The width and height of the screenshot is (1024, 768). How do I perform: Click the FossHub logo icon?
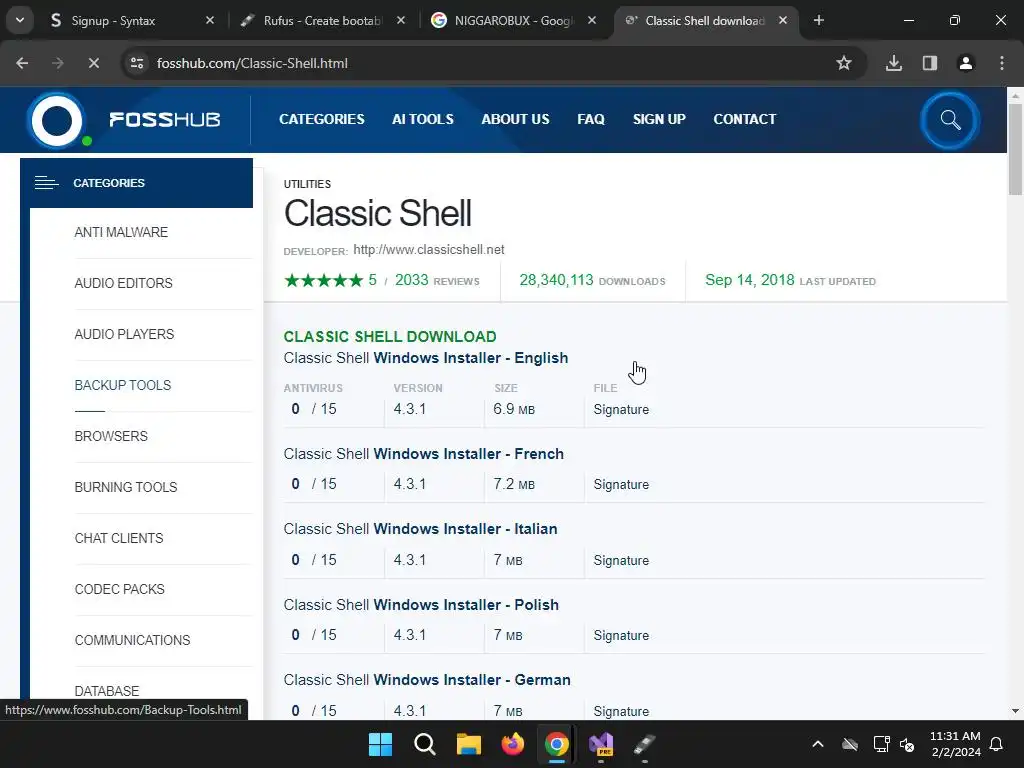click(57, 121)
